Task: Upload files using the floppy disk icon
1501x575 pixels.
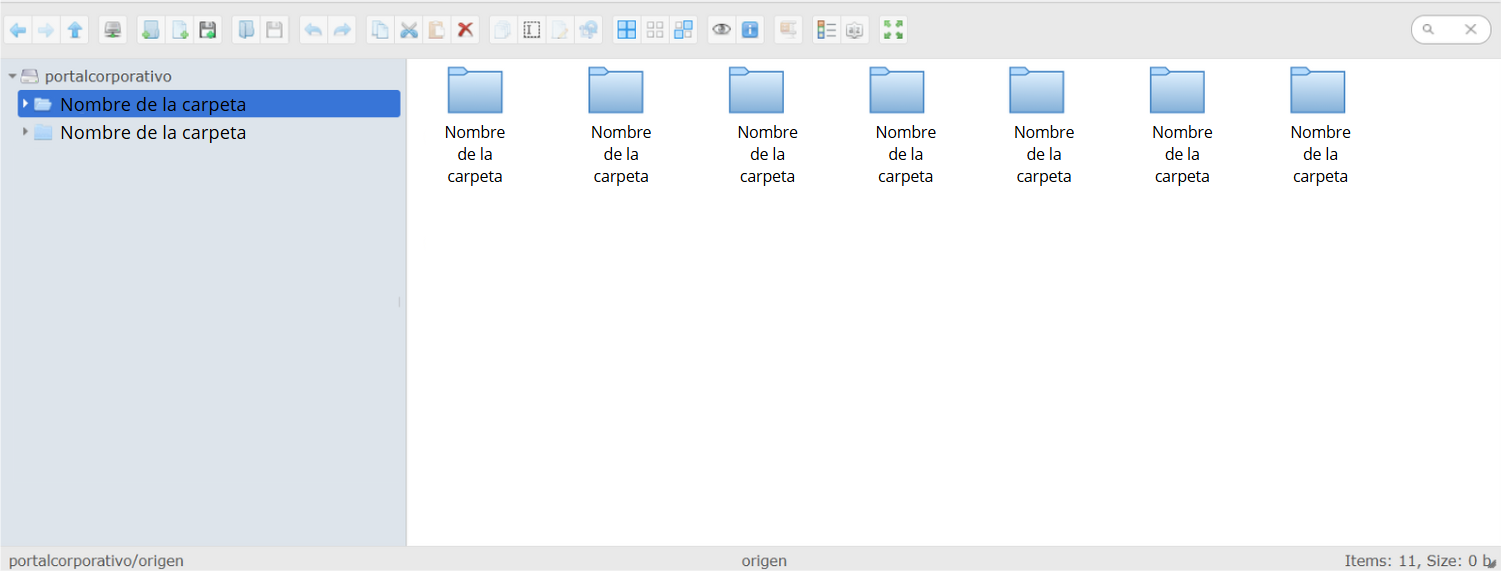Action: click(208, 30)
